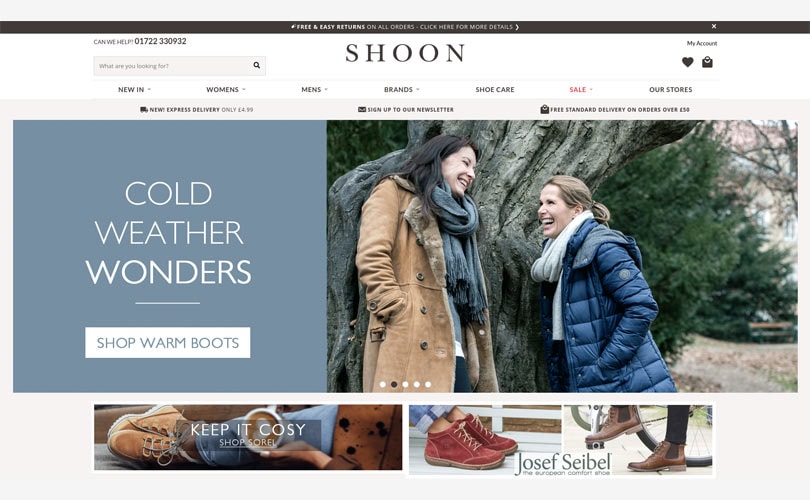Click the free delivery bag icon
This screenshot has width=810, height=500.
pyautogui.click(x=544, y=109)
